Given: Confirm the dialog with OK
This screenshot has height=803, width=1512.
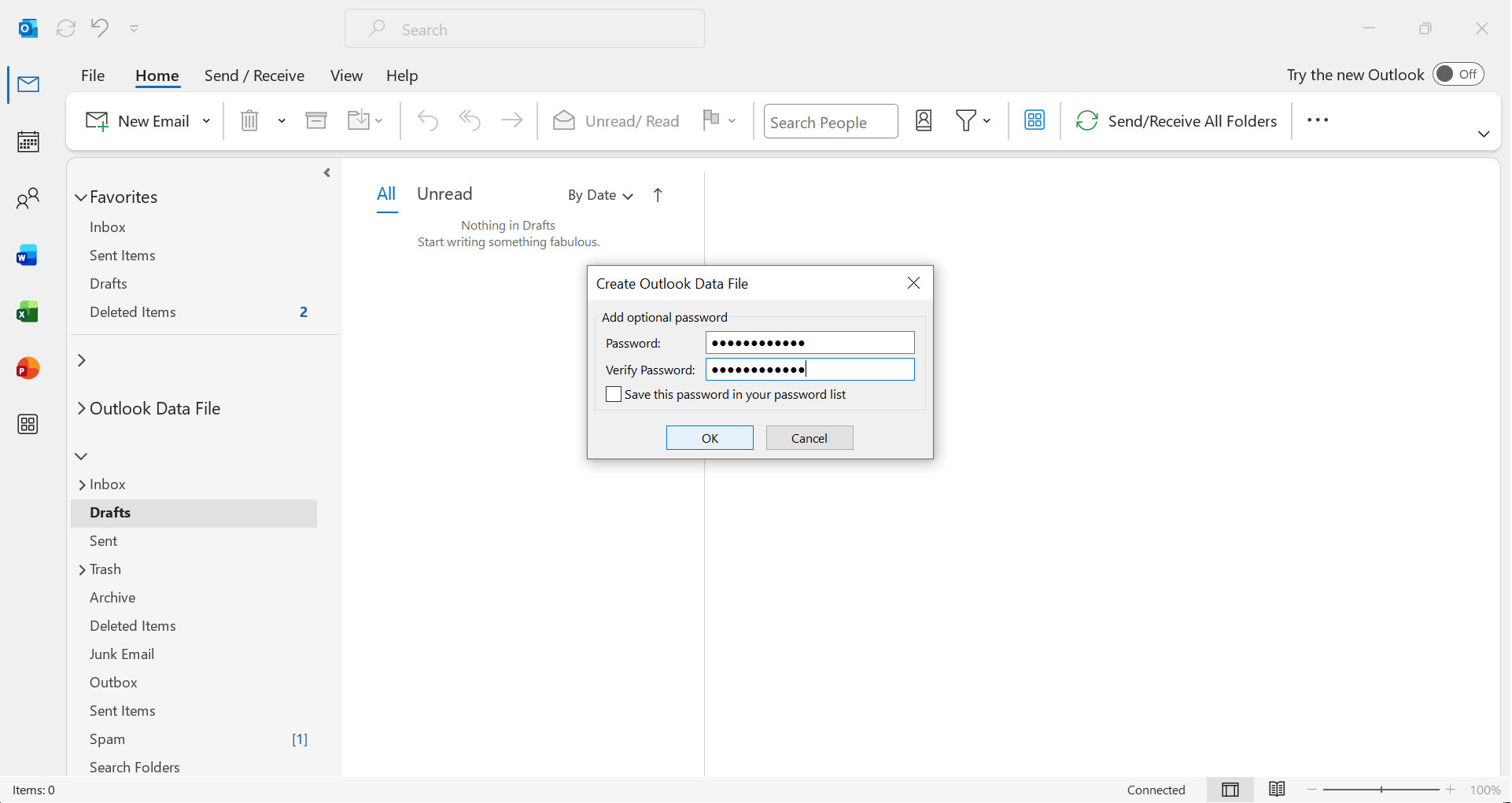Looking at the screenshot, I should click(x=710, y=438).
